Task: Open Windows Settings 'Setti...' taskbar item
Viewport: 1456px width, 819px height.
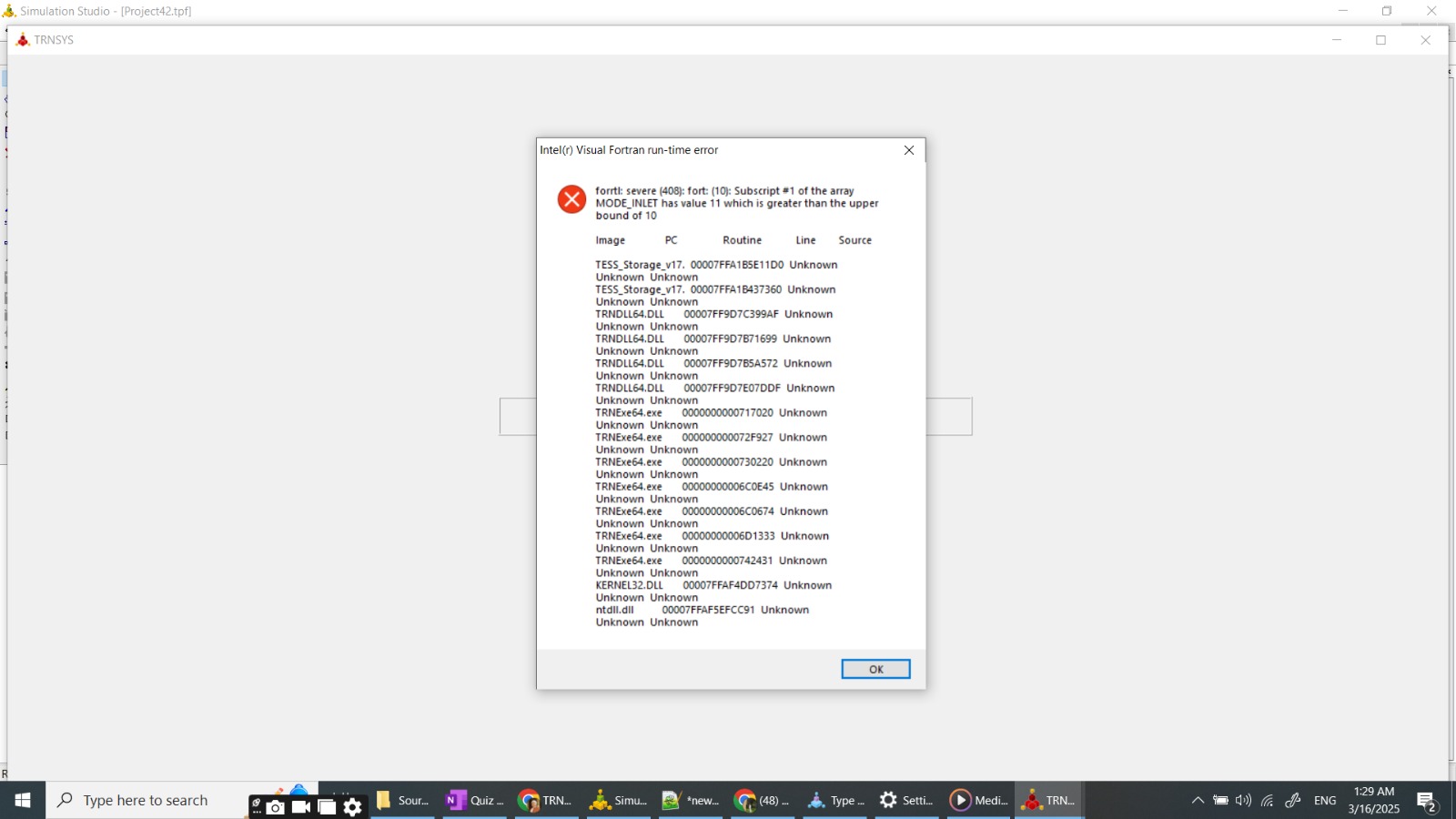Action: coord(907,800)
